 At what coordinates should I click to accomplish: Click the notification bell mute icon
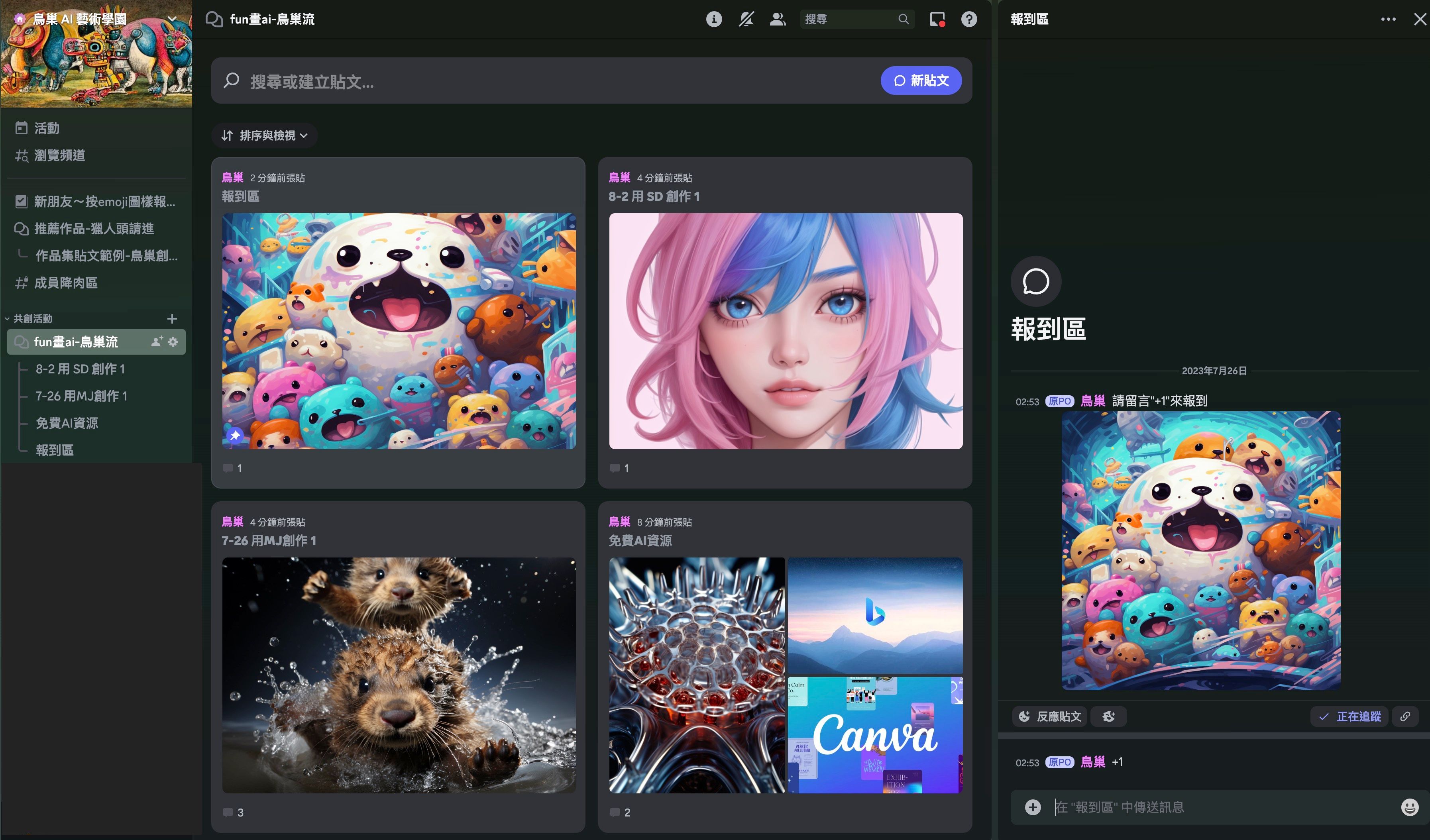(746, 19)
